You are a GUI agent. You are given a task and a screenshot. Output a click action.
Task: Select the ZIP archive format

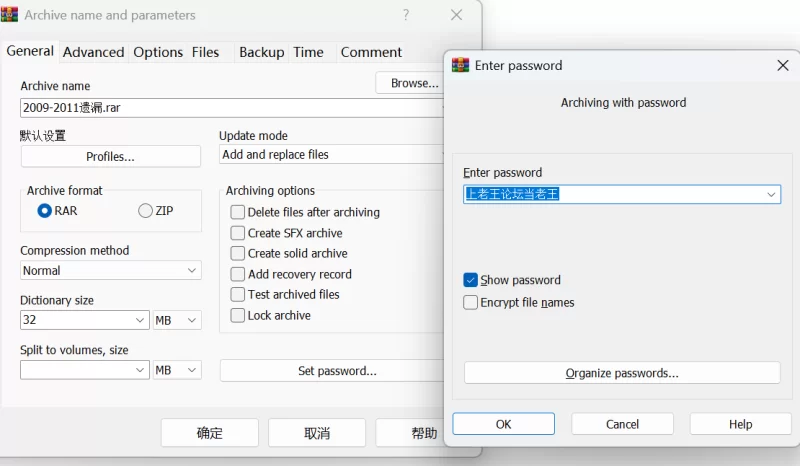coord(146,211)
